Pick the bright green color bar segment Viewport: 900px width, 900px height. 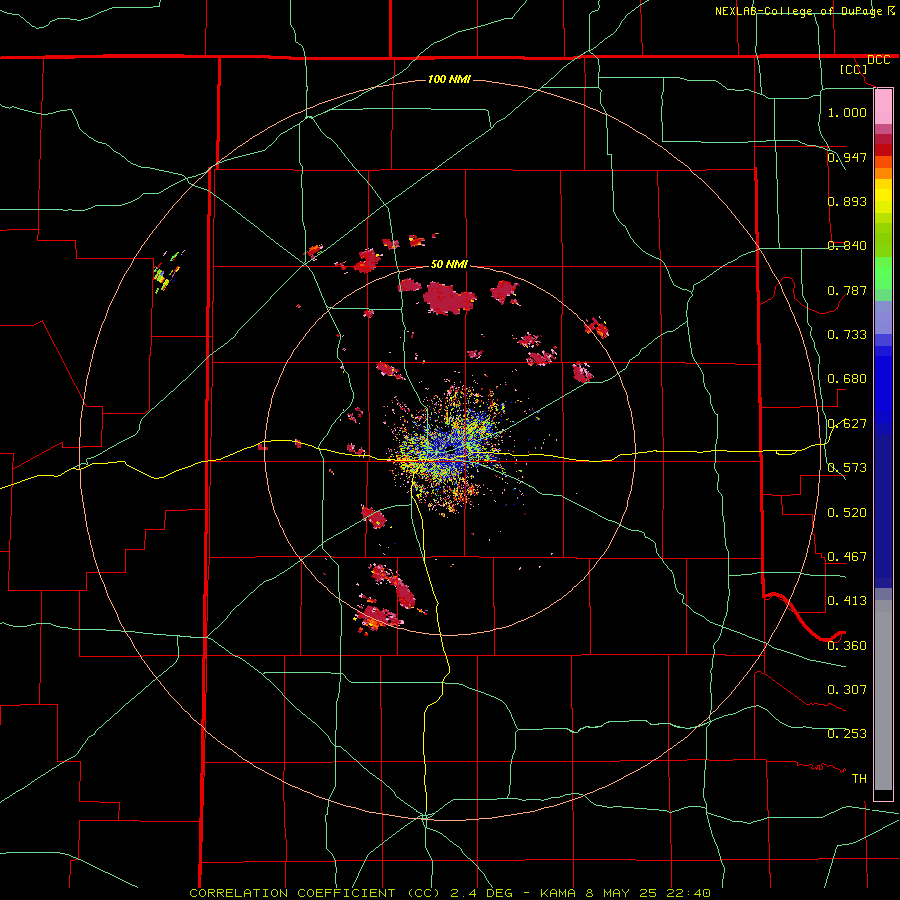point(883,273)
